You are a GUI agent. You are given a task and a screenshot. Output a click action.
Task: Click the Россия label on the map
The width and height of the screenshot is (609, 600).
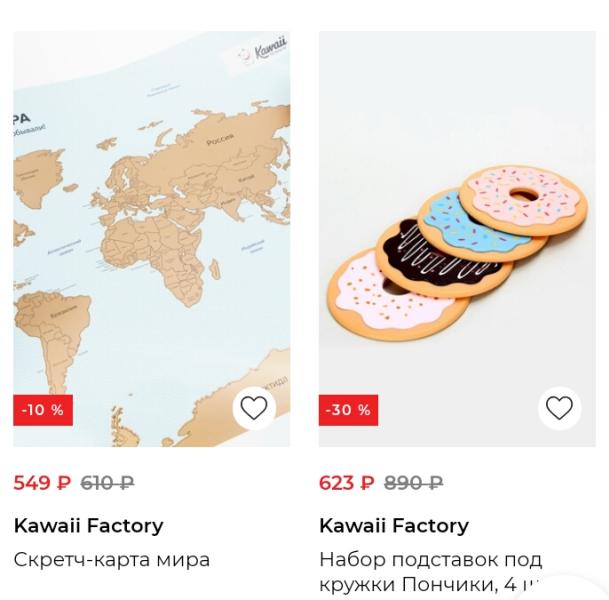[x=220, y=139]
